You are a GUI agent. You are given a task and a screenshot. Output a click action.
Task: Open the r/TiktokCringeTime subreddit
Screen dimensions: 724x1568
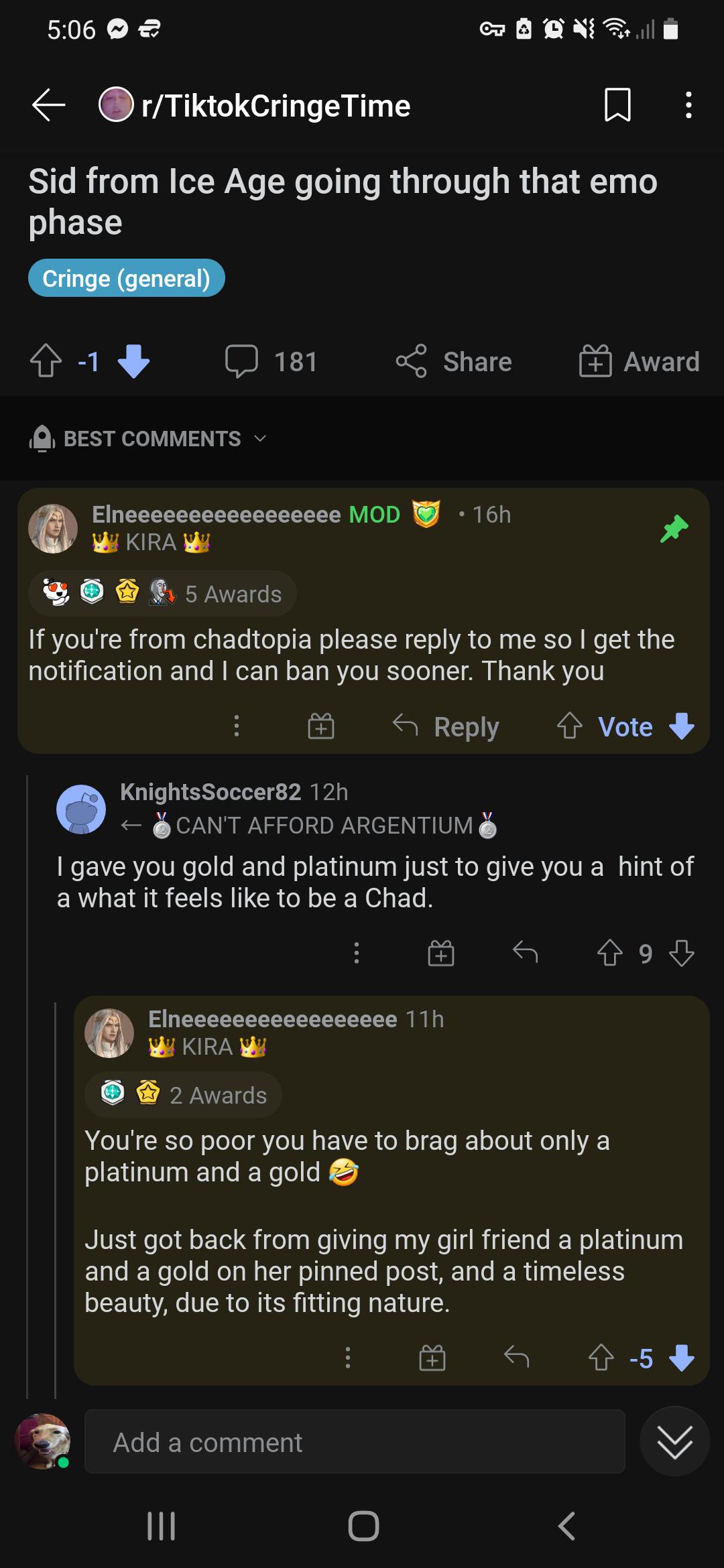tap(275, 105)
